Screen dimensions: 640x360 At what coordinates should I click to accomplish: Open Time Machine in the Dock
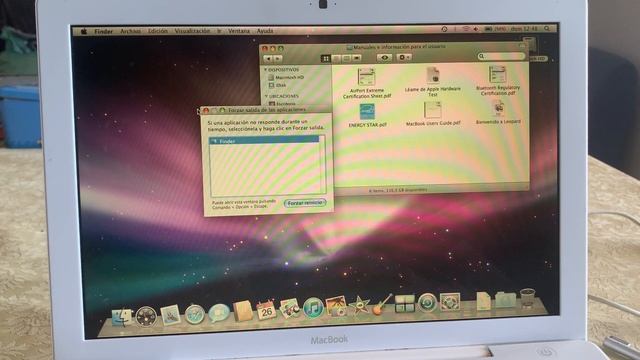point(427,303)
